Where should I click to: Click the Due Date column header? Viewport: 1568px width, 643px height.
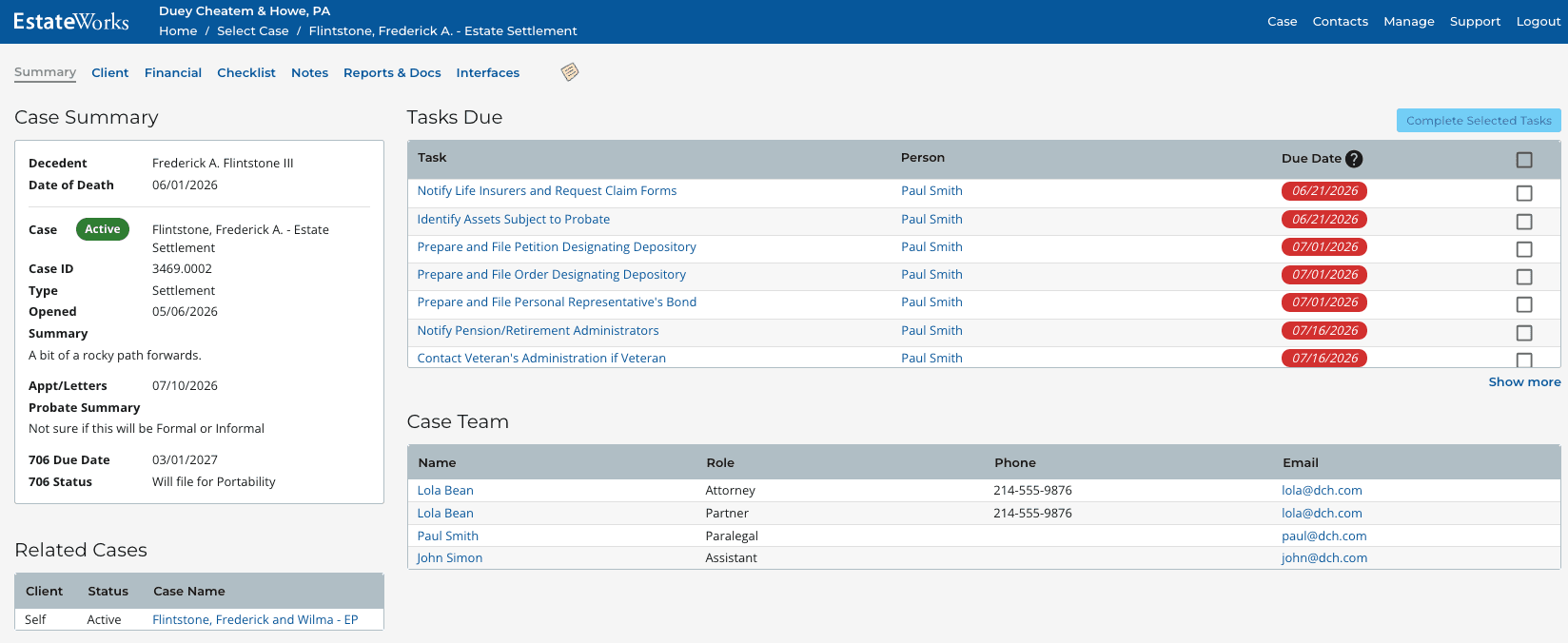(1311, 159)
